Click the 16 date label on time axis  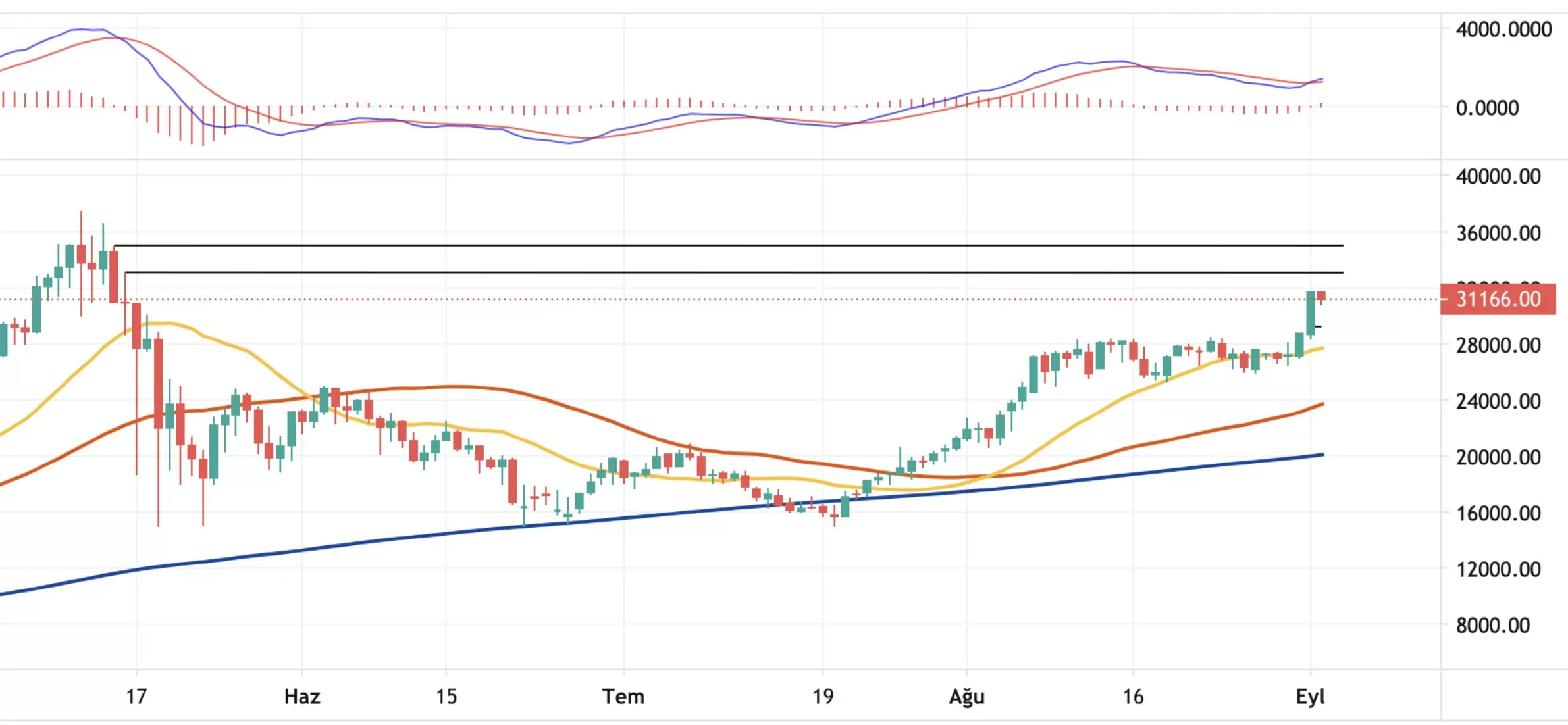1133,696
